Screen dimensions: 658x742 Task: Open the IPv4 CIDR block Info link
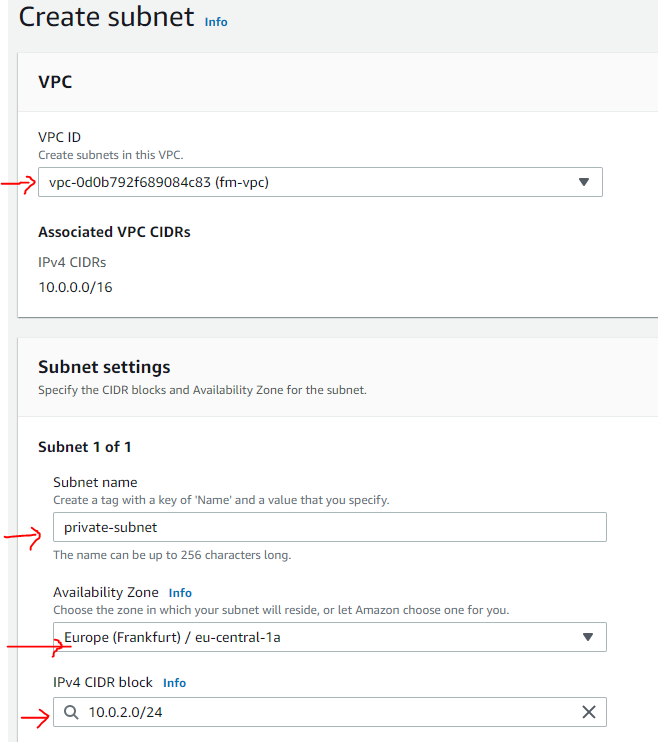tap(174, 682)
